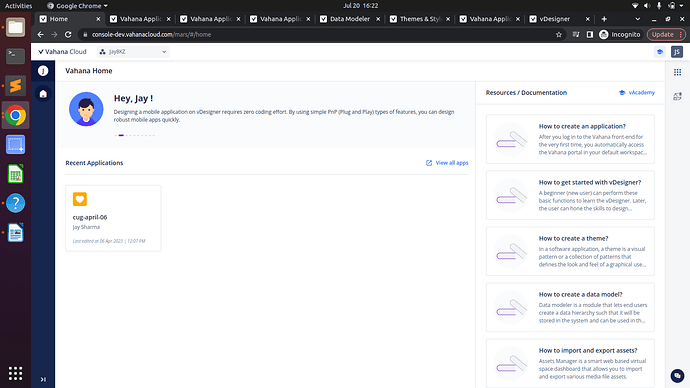Click the Chrome Update button
Image resolution: width=690 pixels, height=388 pixels.
click(x=666, y=34)
